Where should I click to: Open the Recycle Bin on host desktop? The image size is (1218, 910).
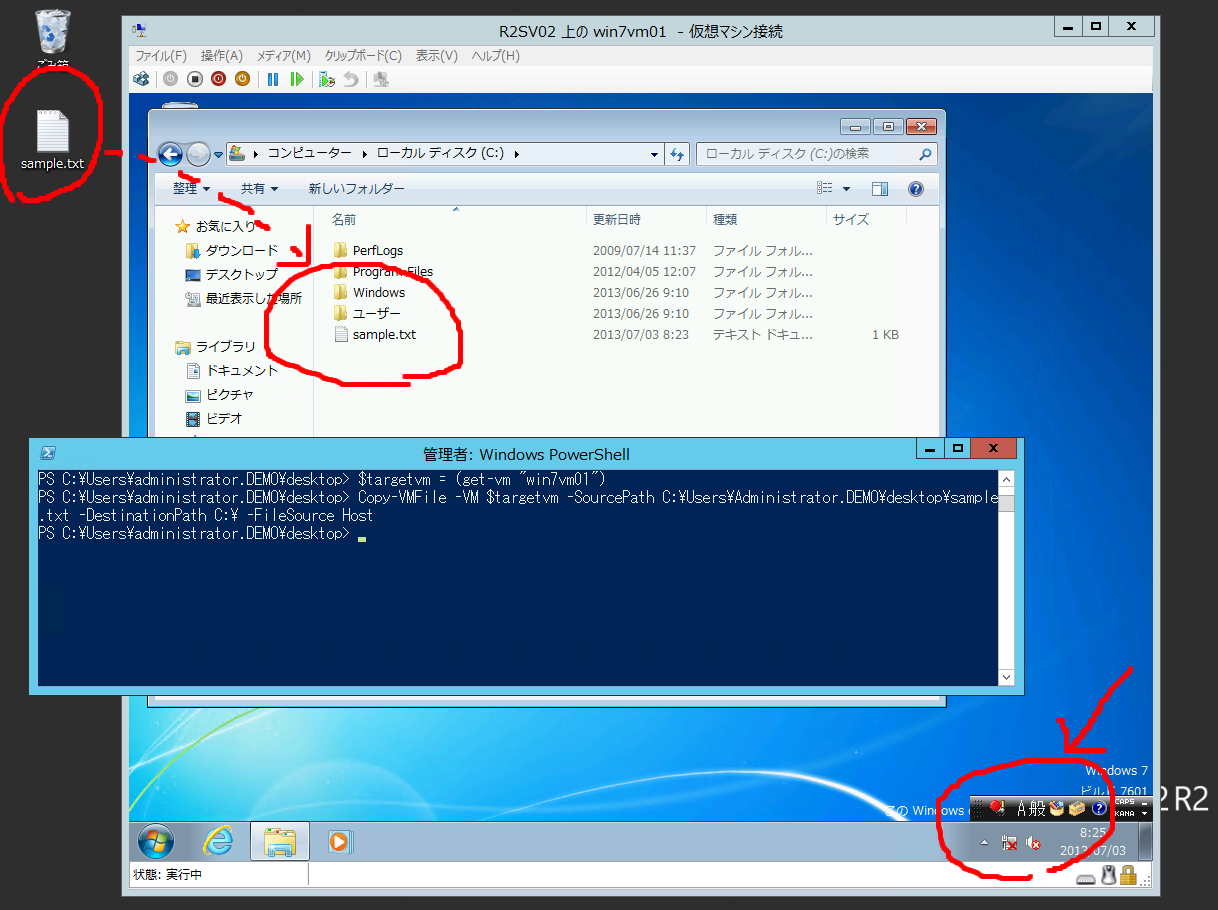[x=52, y=38]
